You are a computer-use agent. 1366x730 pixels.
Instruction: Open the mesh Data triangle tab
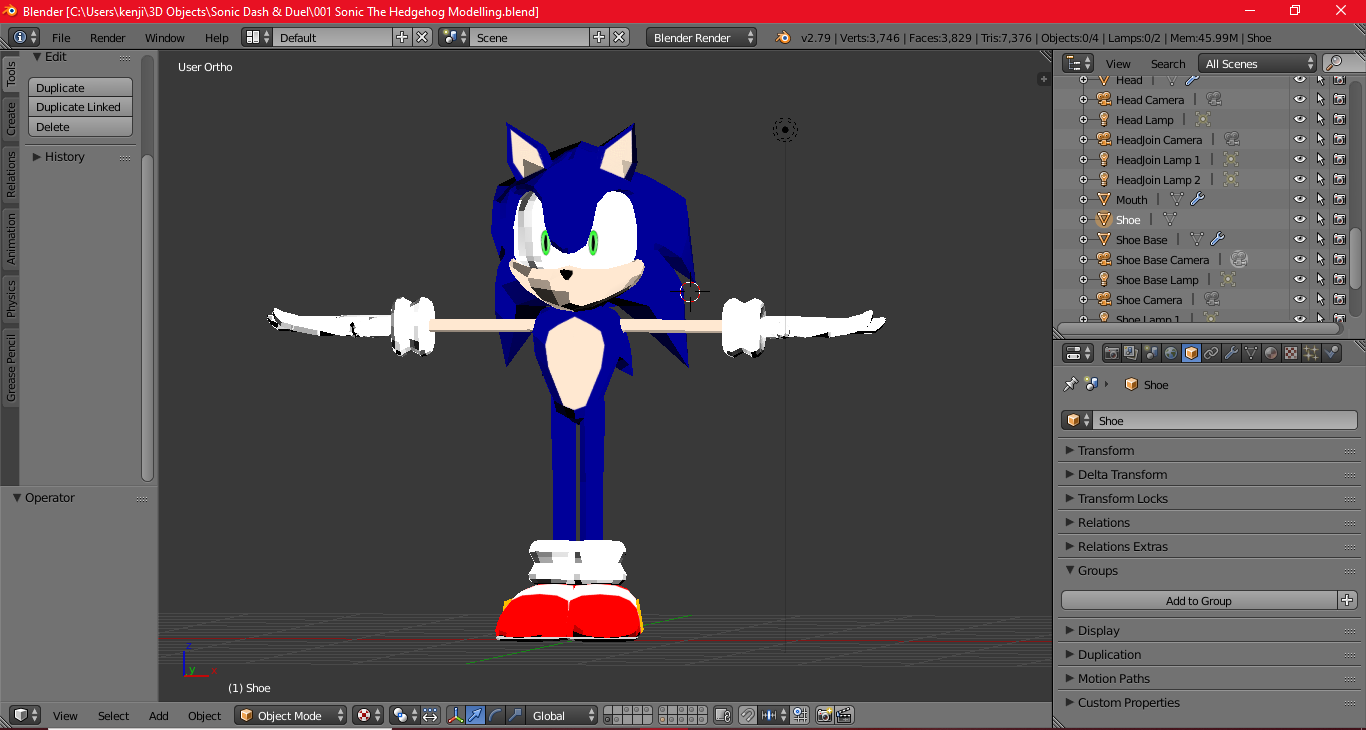[1251, 353]
